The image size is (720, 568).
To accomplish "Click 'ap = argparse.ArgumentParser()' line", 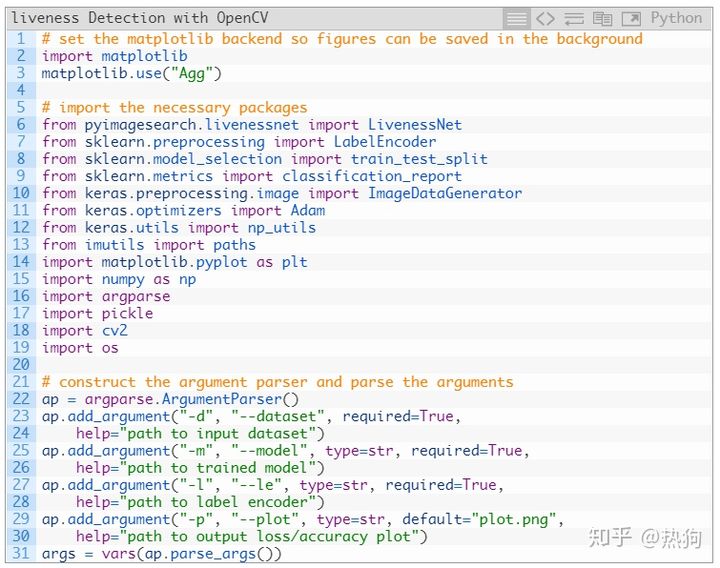I will [170, 399].
